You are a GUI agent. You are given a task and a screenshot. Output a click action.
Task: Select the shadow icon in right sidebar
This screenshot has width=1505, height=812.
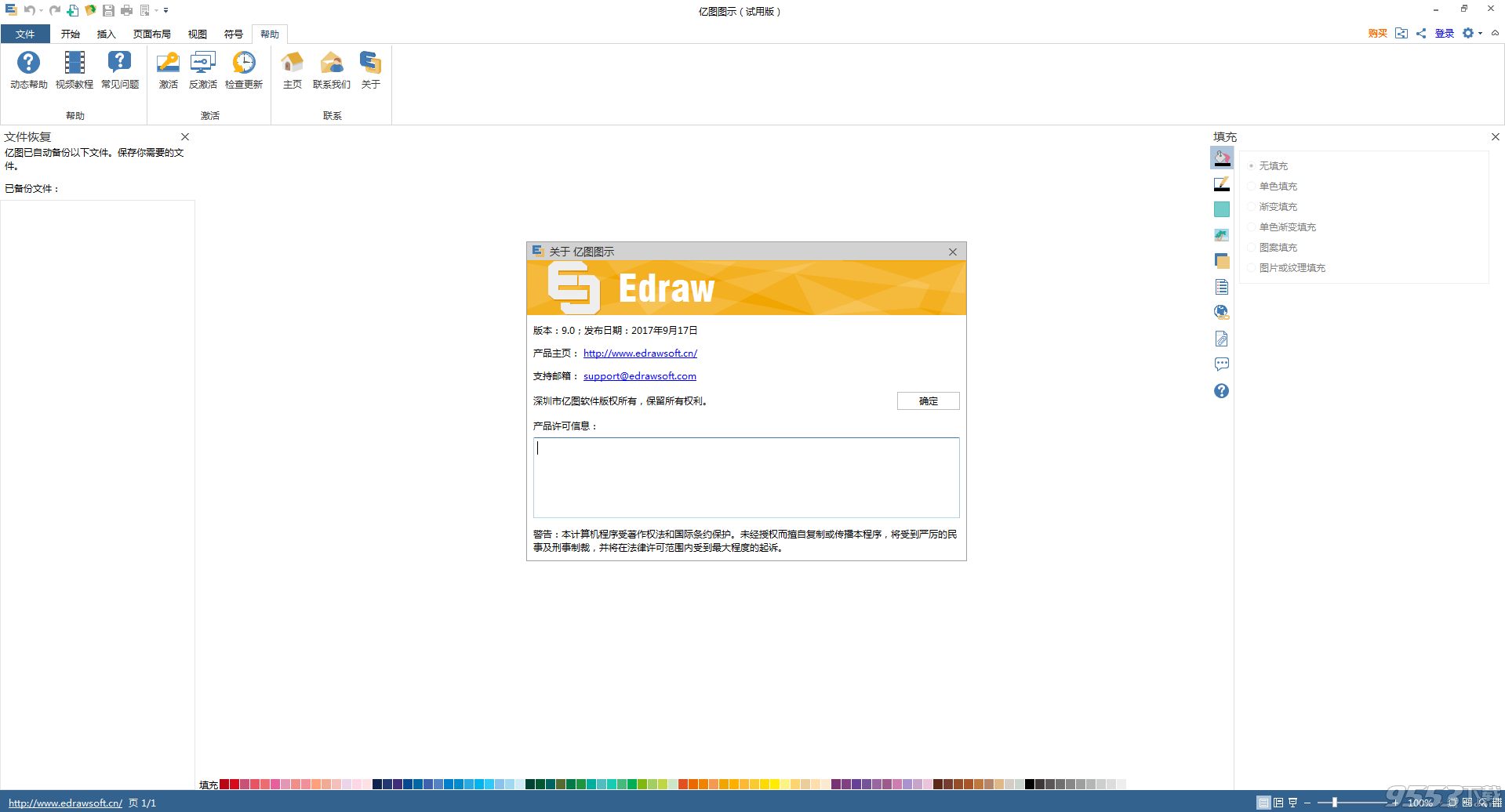(x=1222, y=209)
